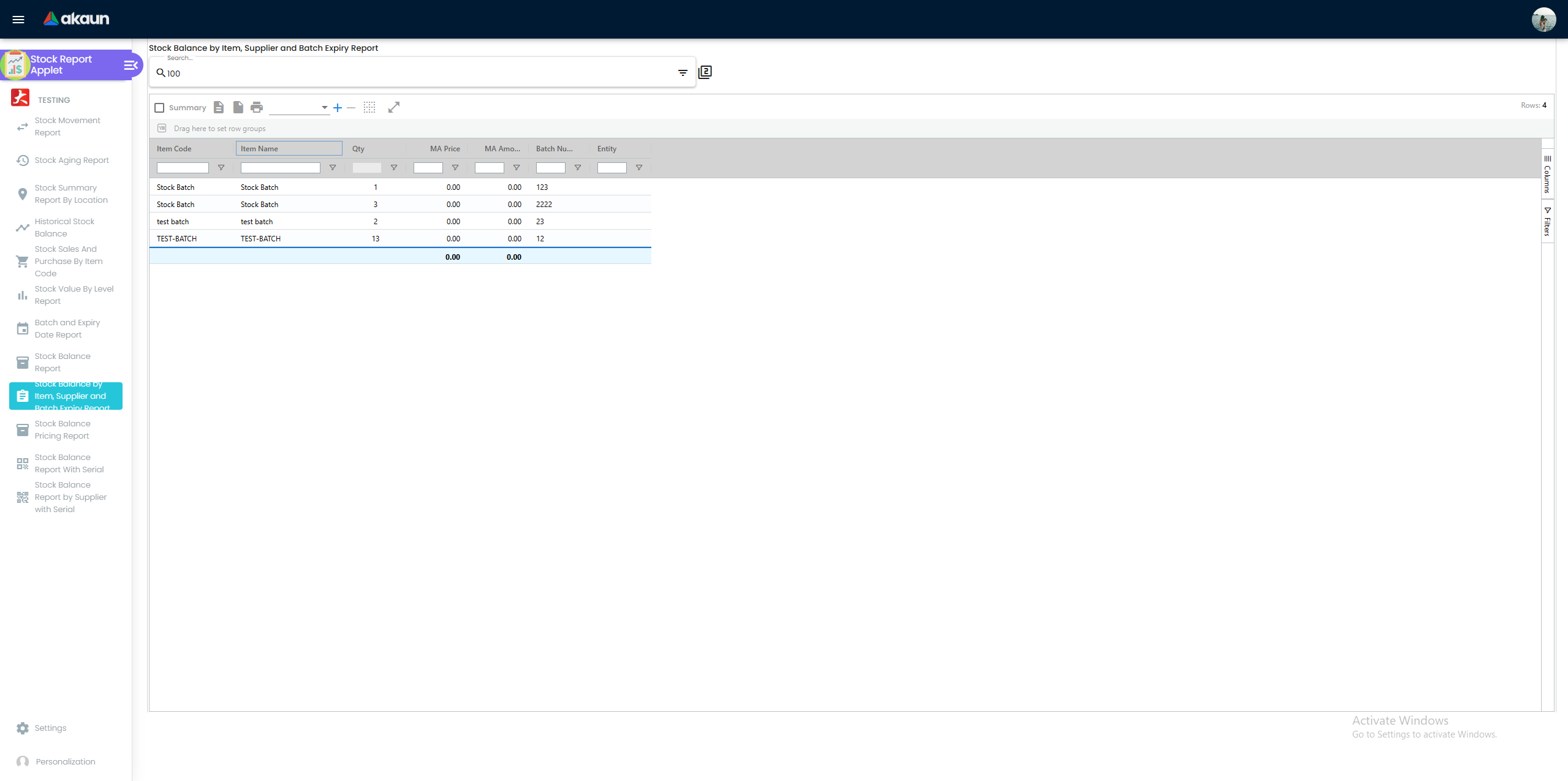Open the advanced search filter icon
1568x781 pixels.
[683, 73]
